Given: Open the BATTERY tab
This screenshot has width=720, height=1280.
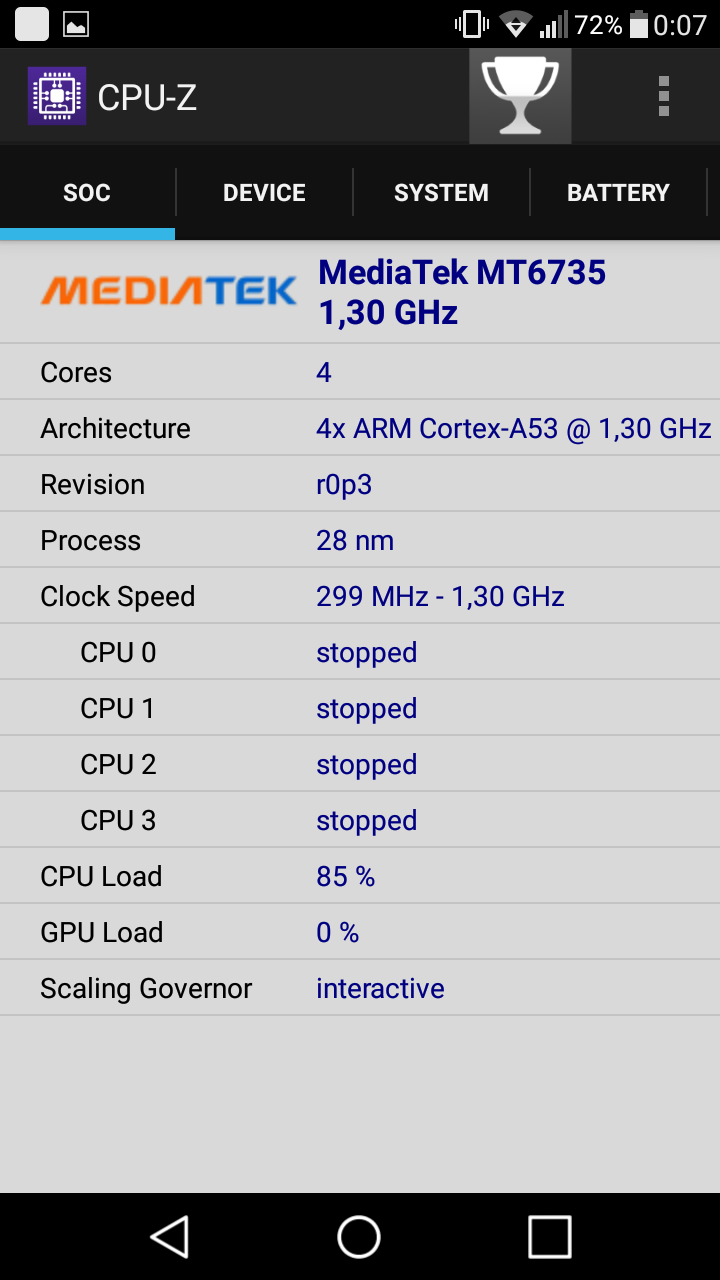Looking at the screenshot, I should point(618,193).
